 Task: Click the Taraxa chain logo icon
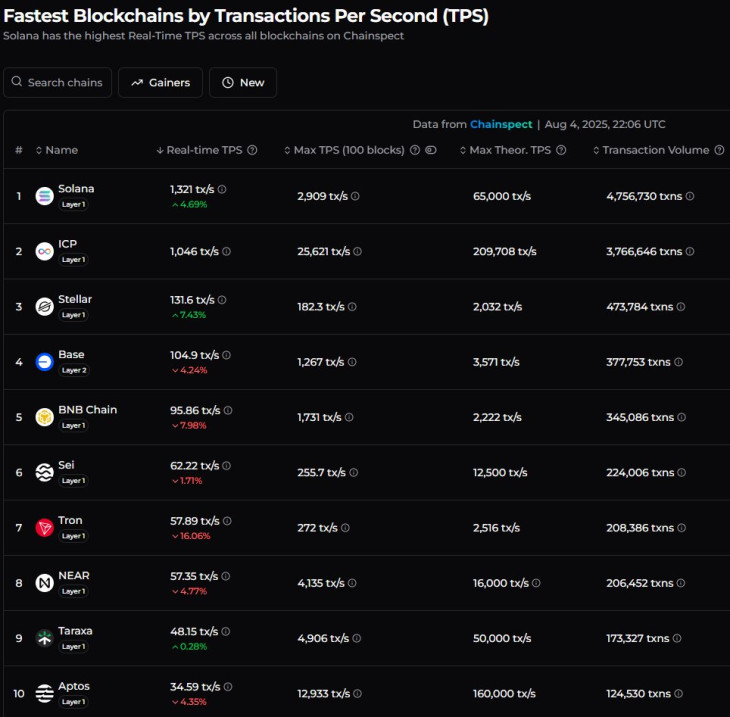click(x=45, y=638)
